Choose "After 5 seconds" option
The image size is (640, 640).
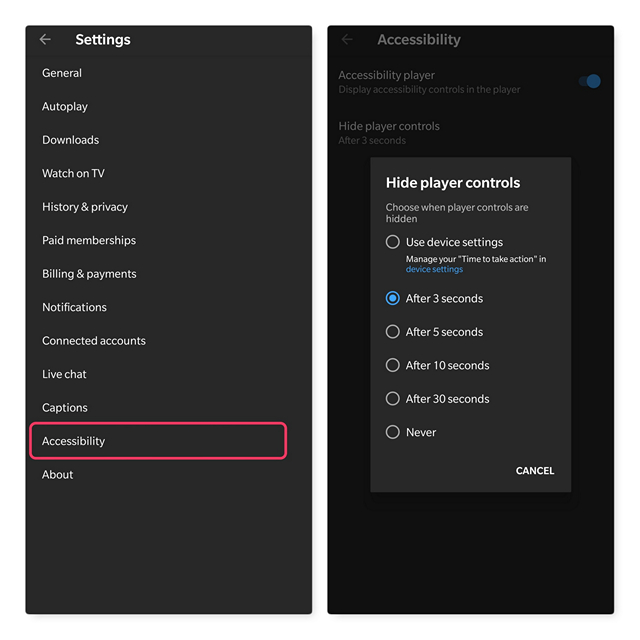click(x=393, y=332)
